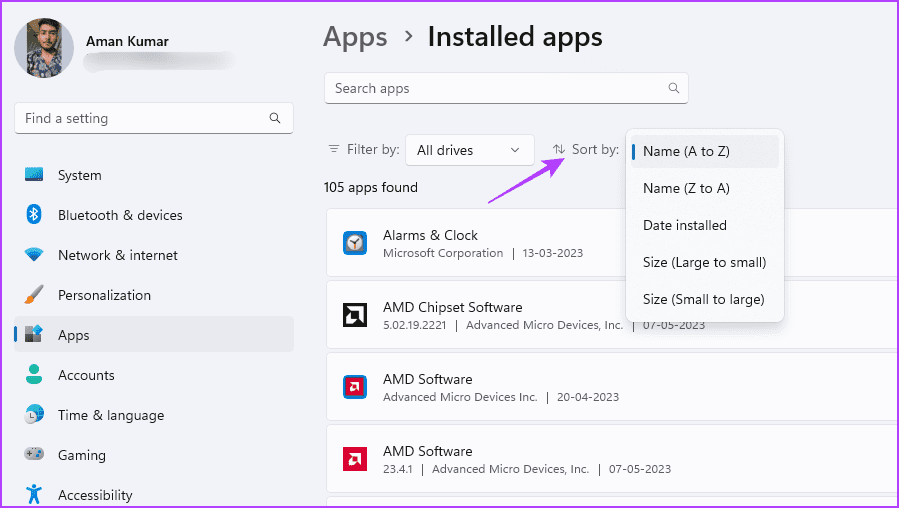The image size is (899, 508).
Task: Click the Accessibility figure icon
Action: click(x=34, y=494)
